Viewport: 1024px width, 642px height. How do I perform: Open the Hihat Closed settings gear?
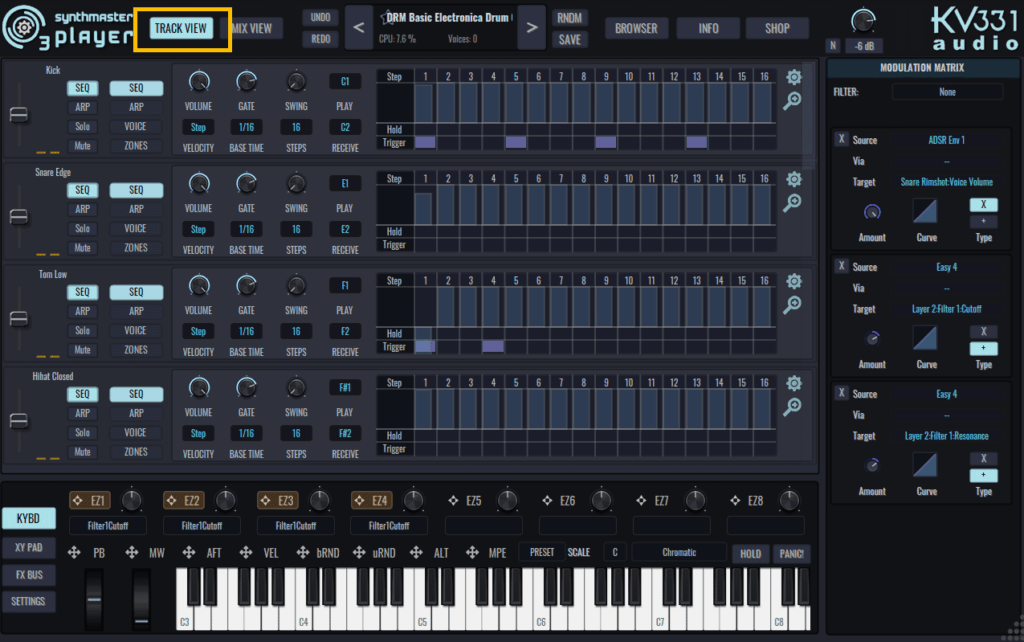793,383
